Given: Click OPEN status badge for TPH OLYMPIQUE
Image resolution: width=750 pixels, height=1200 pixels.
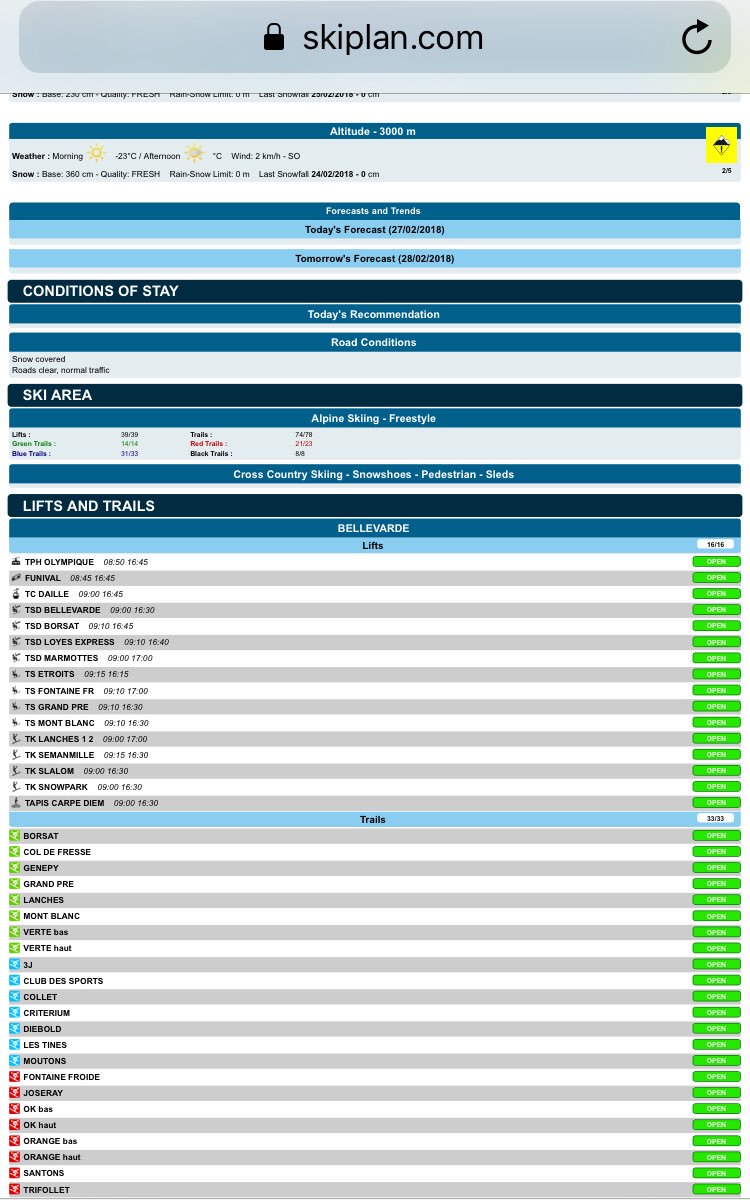Looking at the screenshot, I should click(716, 562).
